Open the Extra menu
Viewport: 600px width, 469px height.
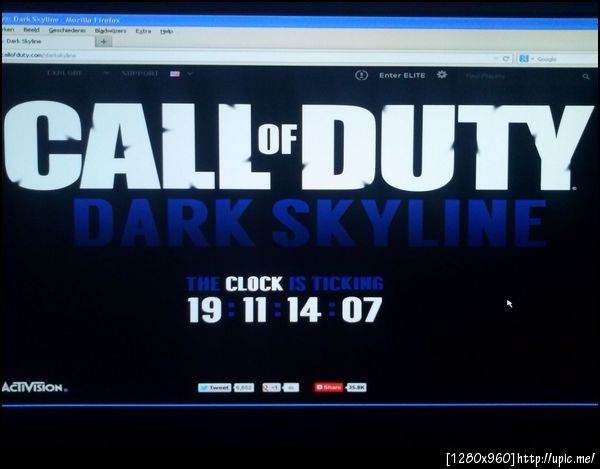pyautogui.click(x=143, y=31)
